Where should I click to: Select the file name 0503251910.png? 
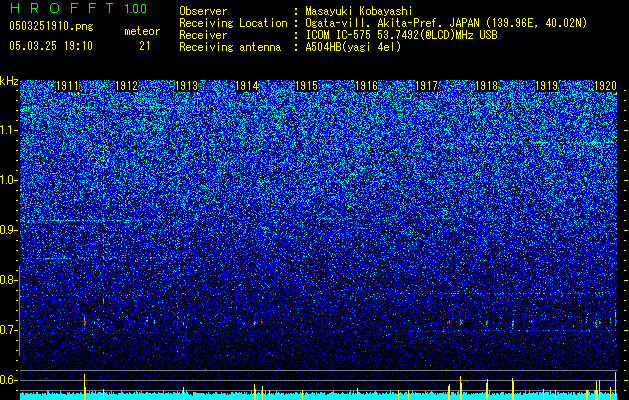(51, 26)
